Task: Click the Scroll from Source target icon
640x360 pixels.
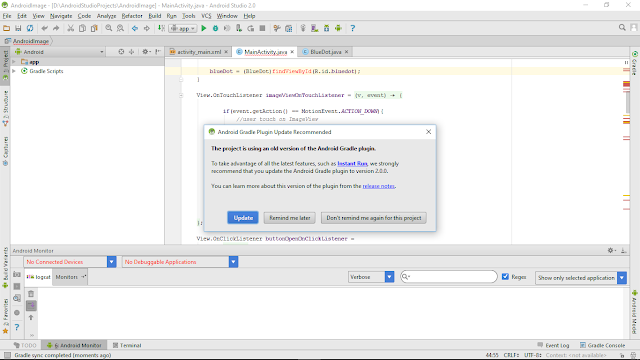Action: tap(121, 52)
